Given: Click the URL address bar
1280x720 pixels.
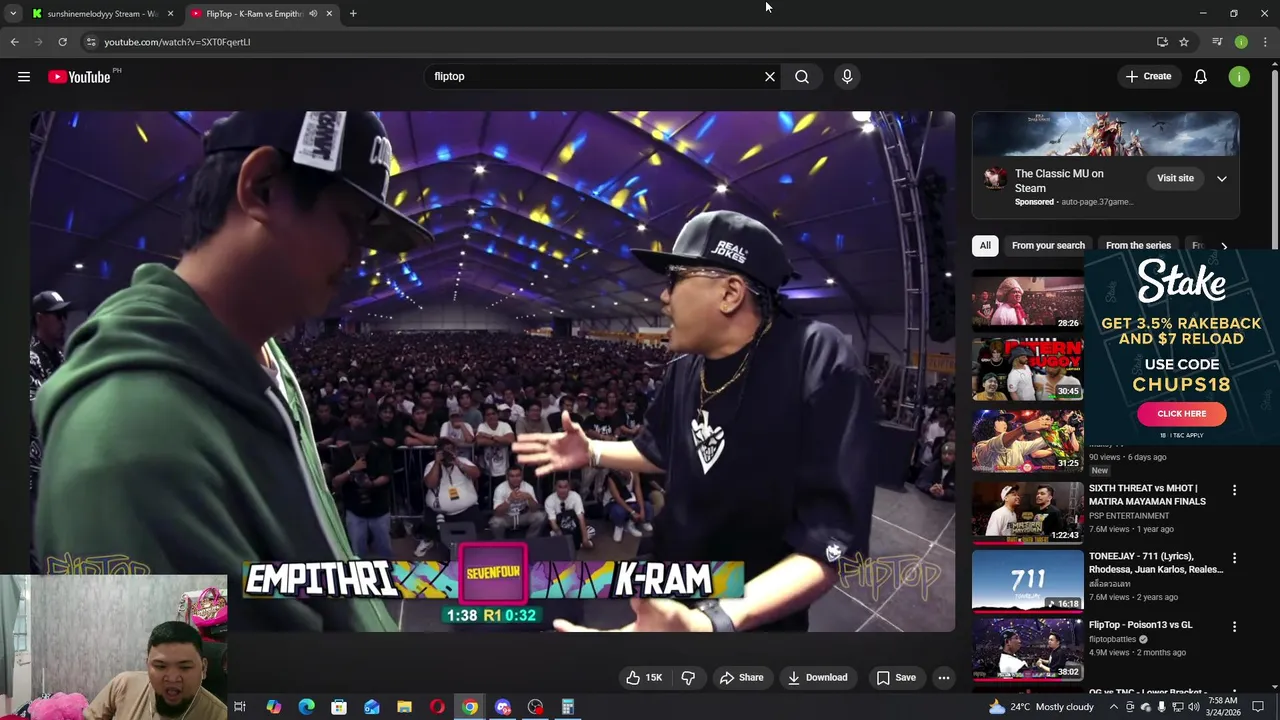Looking at the screenshot, I should [620, 42].
